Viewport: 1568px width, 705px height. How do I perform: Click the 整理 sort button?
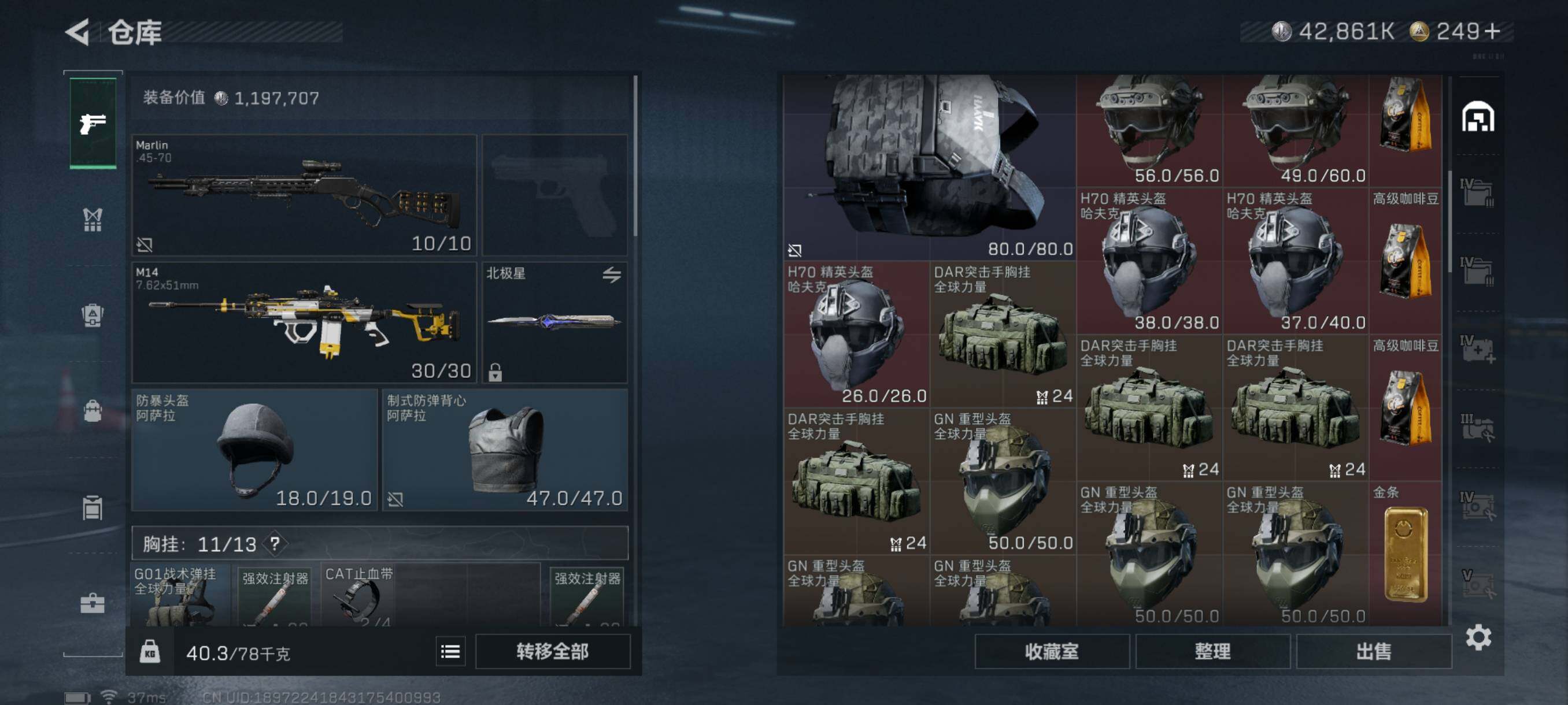[1212, 651]
